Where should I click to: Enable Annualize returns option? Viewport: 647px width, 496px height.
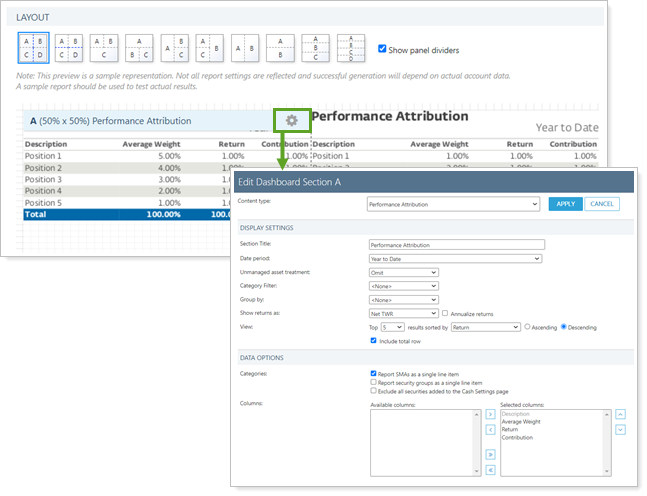445,313
